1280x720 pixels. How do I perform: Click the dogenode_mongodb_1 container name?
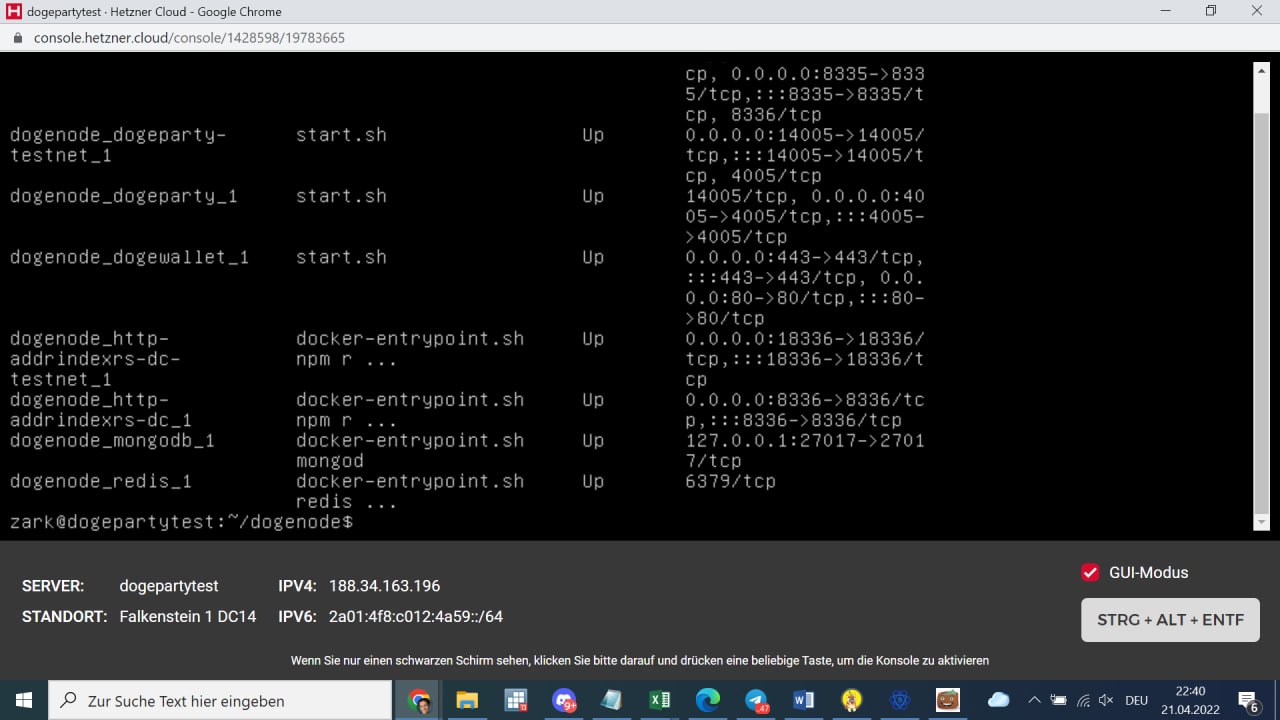[x=112, y=440]
